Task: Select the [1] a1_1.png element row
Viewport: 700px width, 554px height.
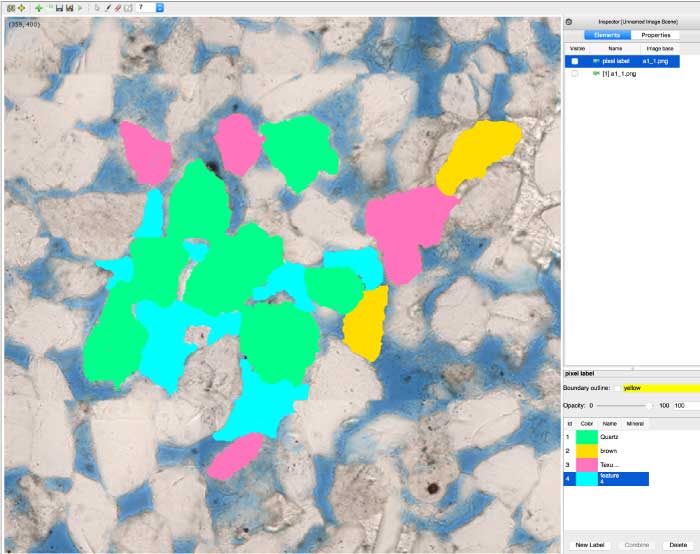Action: pos(622,74)
